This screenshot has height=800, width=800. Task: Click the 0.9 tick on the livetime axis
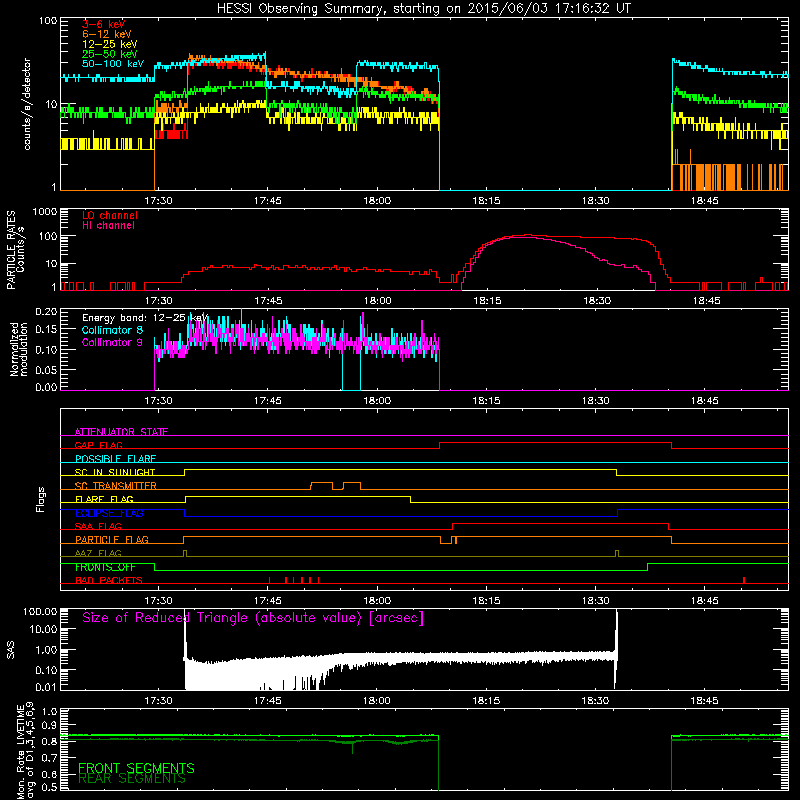tap(49, 725)
